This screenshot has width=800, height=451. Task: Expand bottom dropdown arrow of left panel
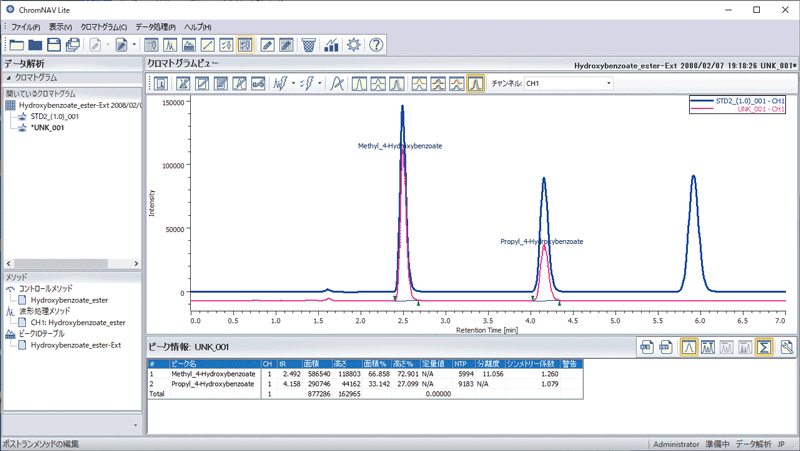[135, 425]
